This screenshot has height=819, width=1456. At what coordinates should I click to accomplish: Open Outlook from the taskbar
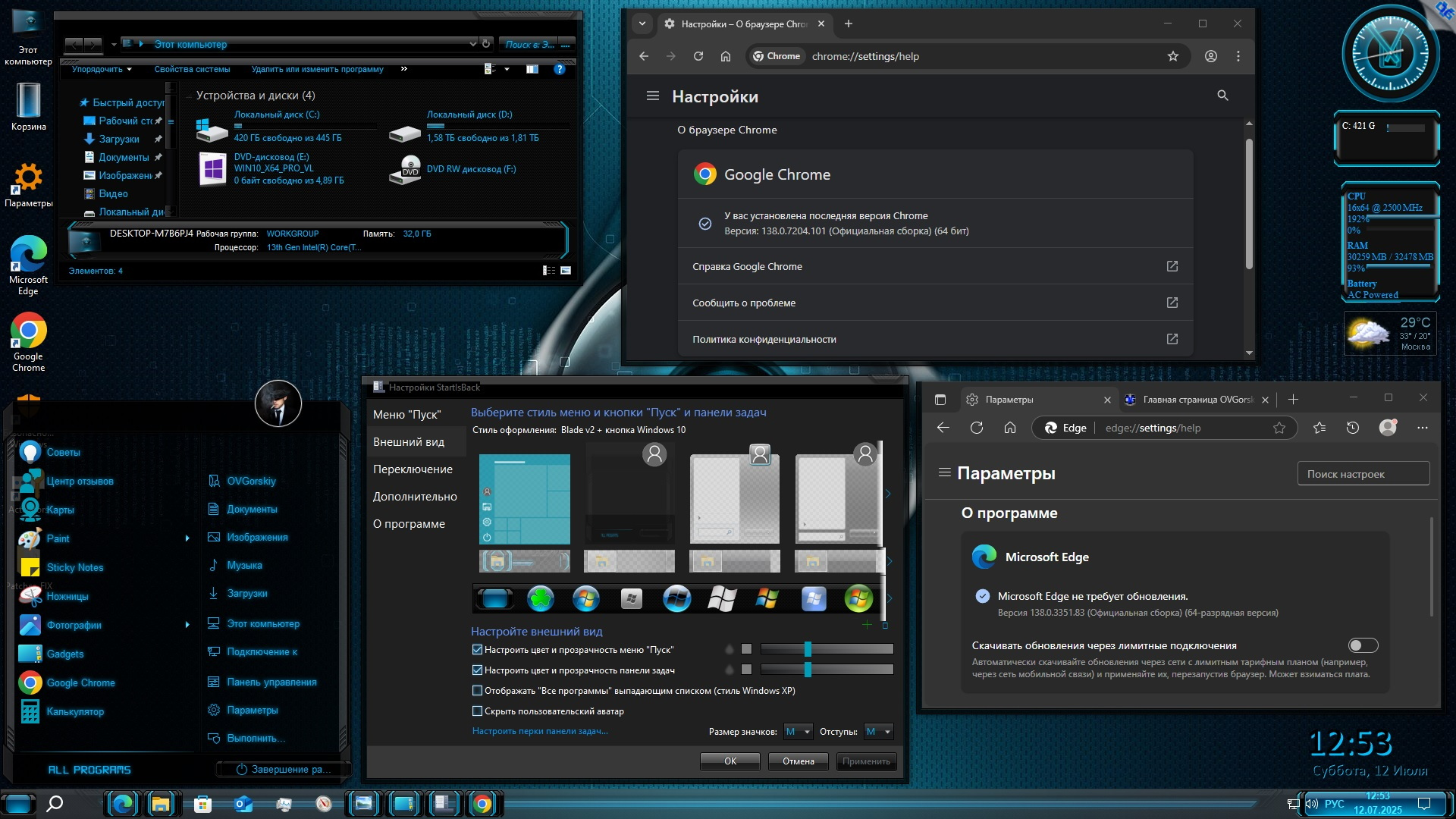coord(243,804)
